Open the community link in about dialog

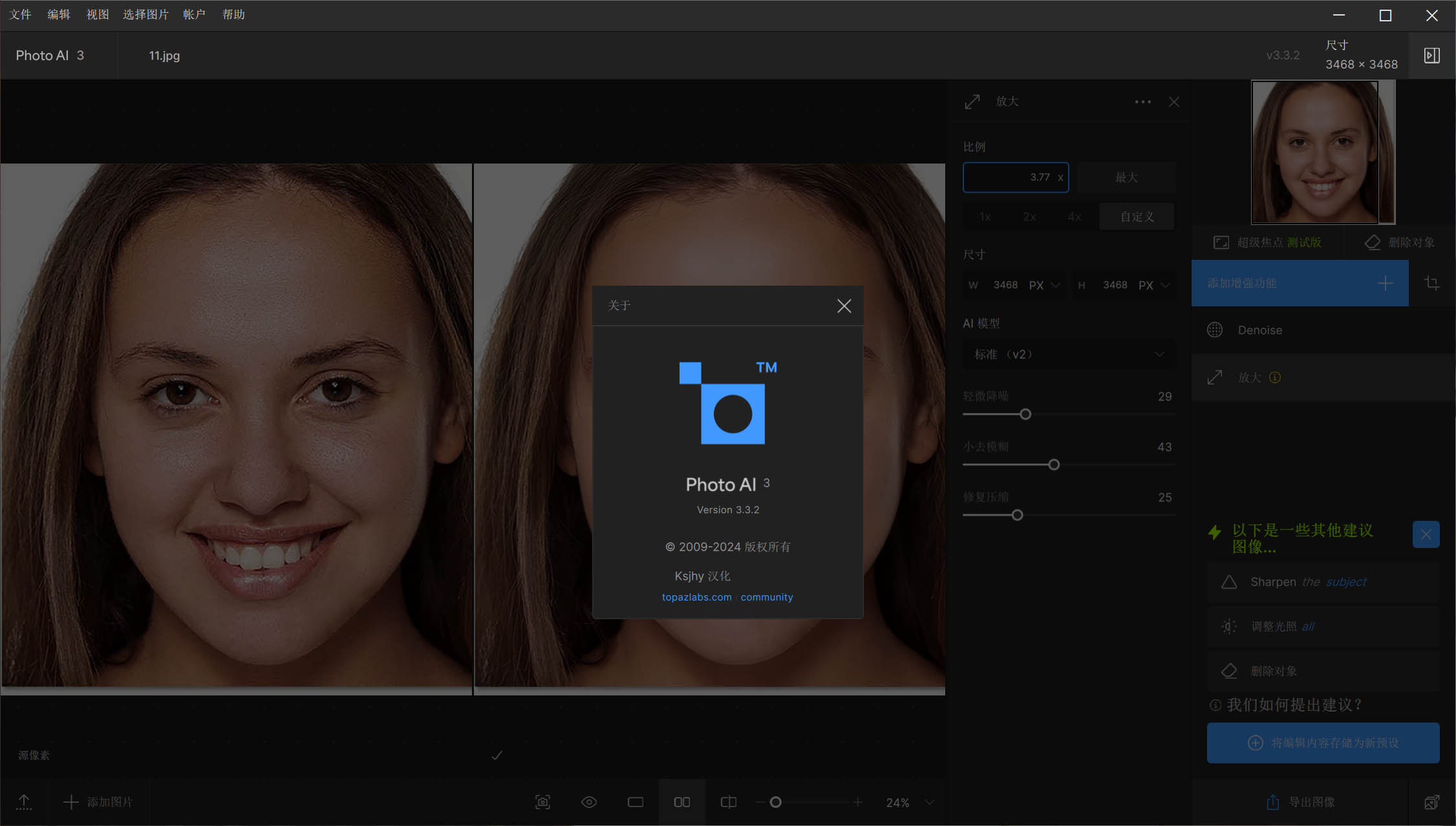coord(767,597)
